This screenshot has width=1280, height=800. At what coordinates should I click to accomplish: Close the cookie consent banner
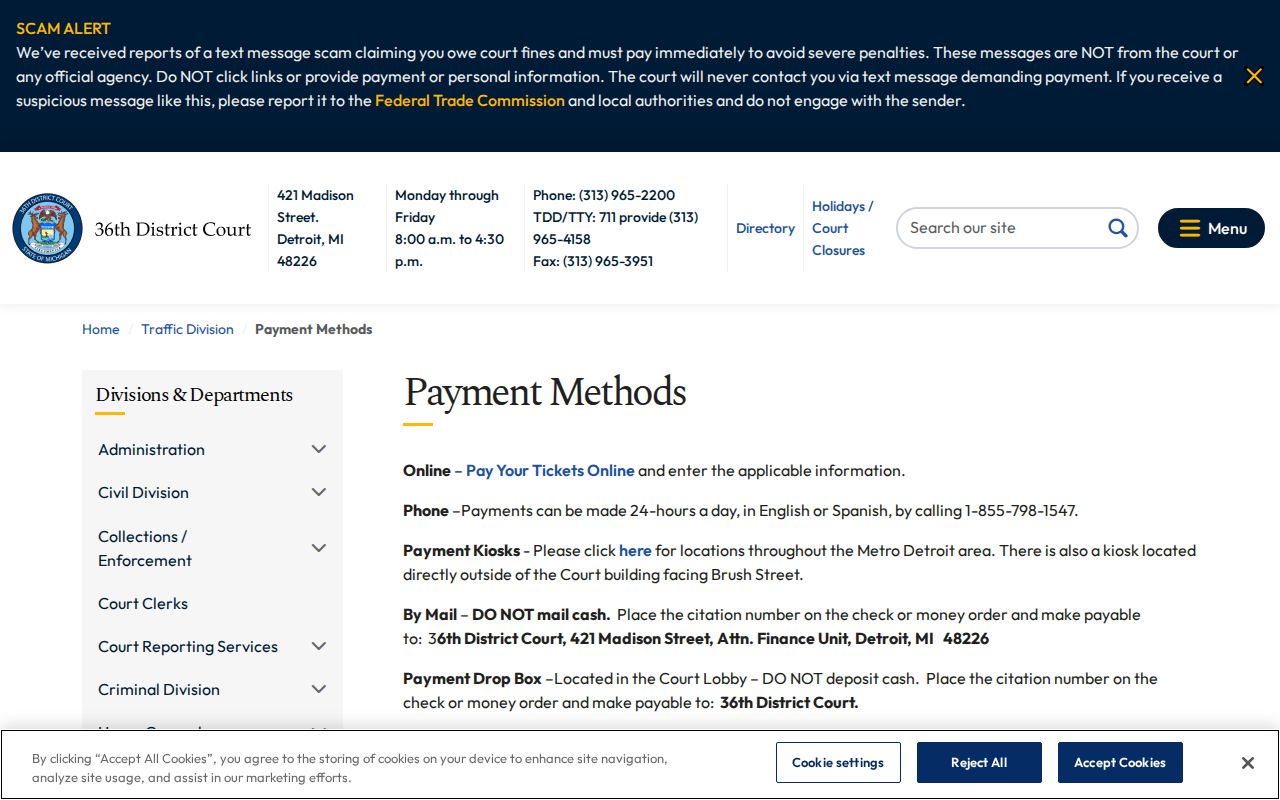(x=1247, y=763)
